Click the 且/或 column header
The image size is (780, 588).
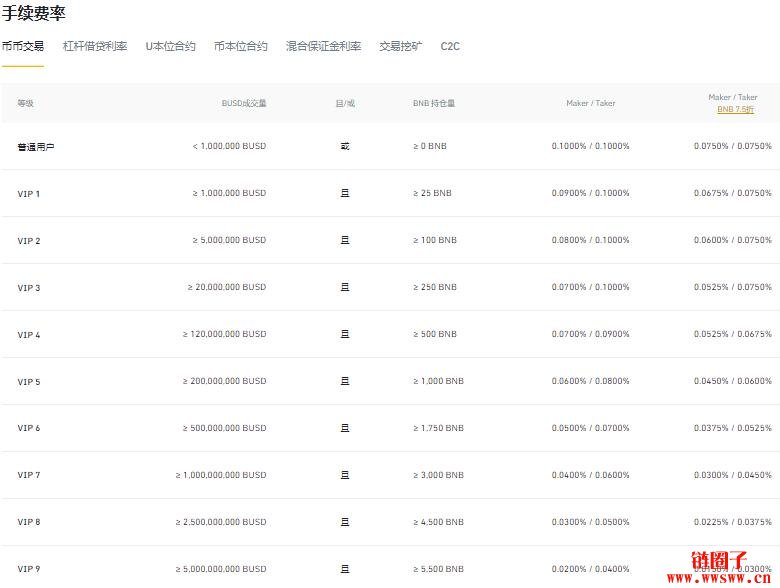(345, 103)
